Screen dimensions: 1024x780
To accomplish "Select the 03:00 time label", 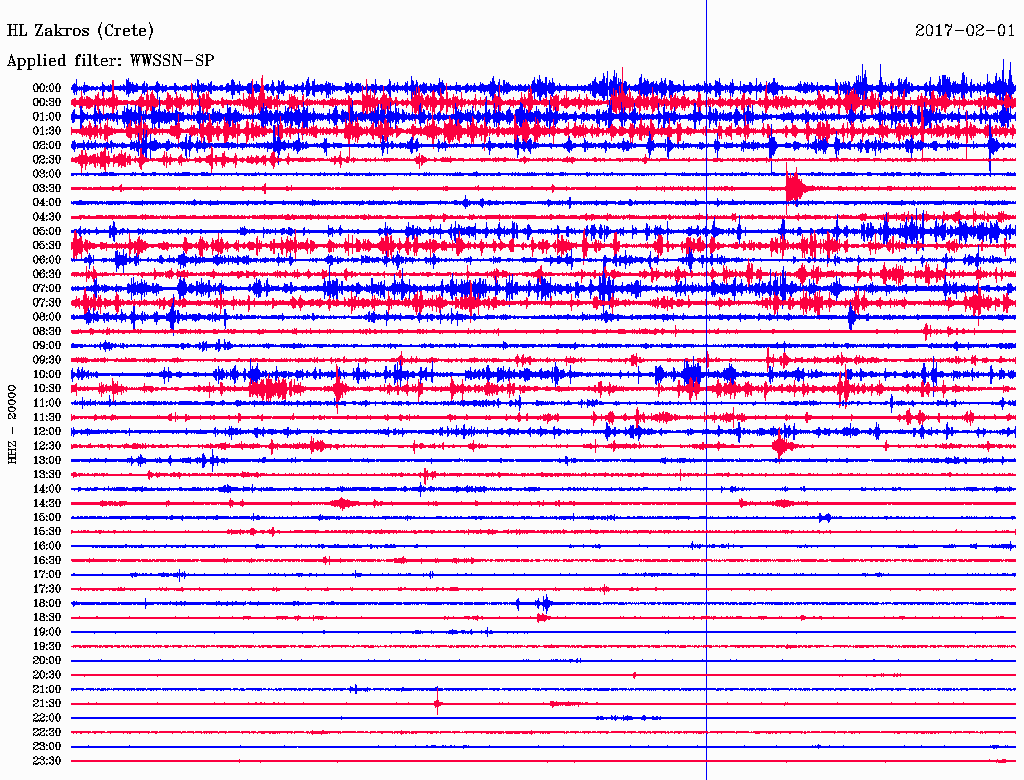I will pyautogui.click(x=47, y=174).
